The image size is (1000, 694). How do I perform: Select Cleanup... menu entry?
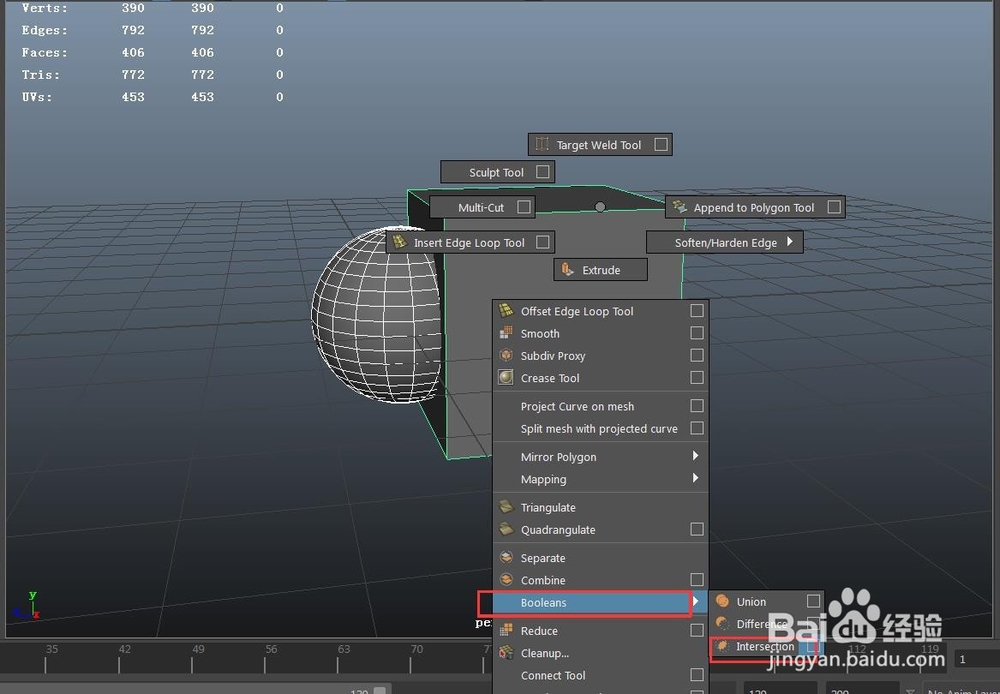[601, 653]
